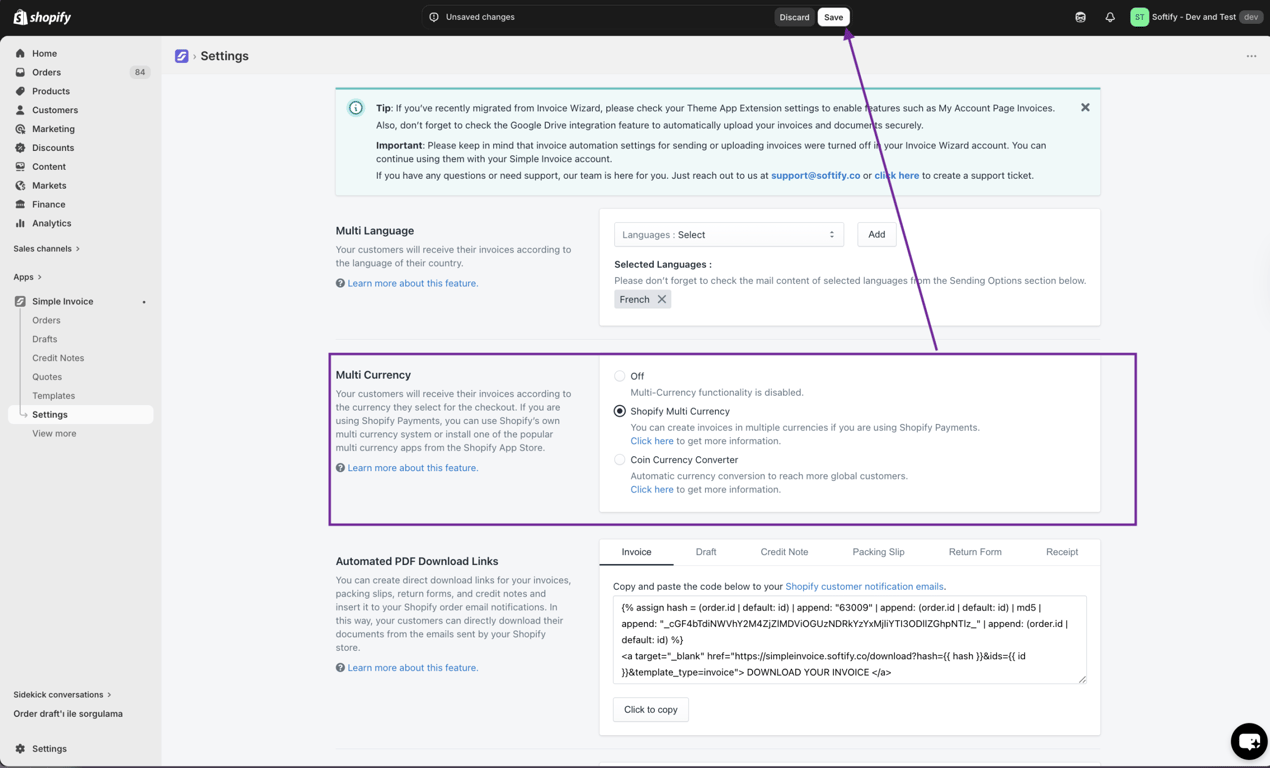The image size is (1270, 768).
Task: Click the Simple Invoice app icon in breadcrumb
Action: point(181,56)
